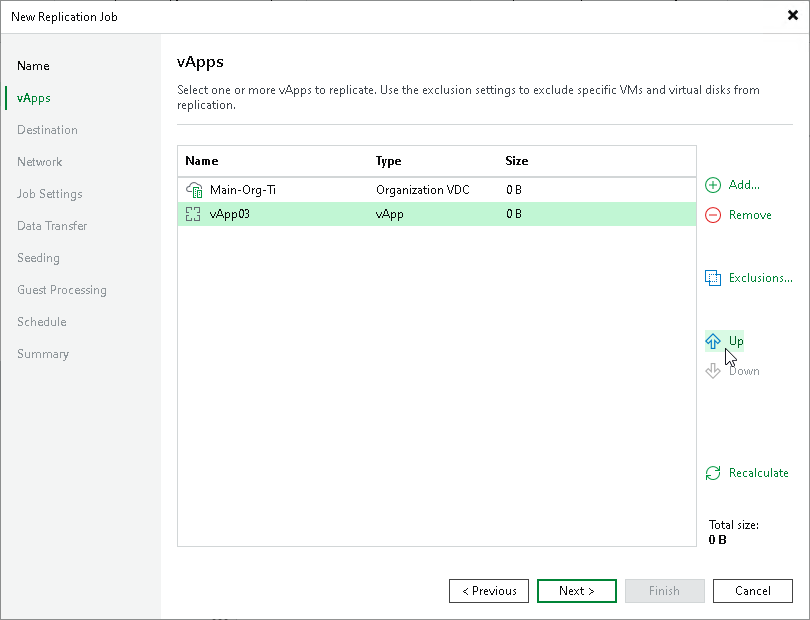Click the green plus Add icon
810x620 pixels.
713,185
